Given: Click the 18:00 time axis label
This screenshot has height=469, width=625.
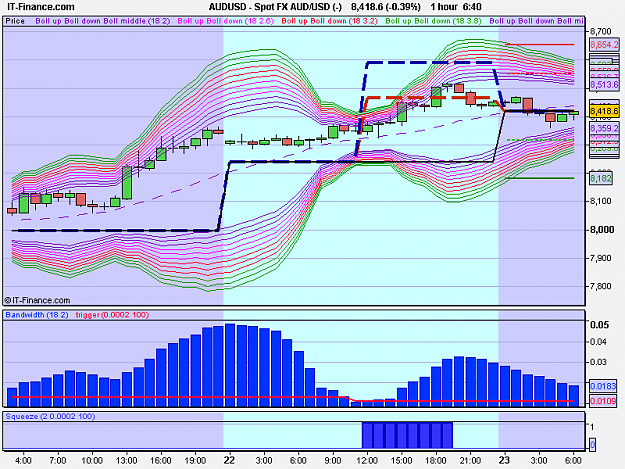Looking at the screenshot, I should 436,461.
